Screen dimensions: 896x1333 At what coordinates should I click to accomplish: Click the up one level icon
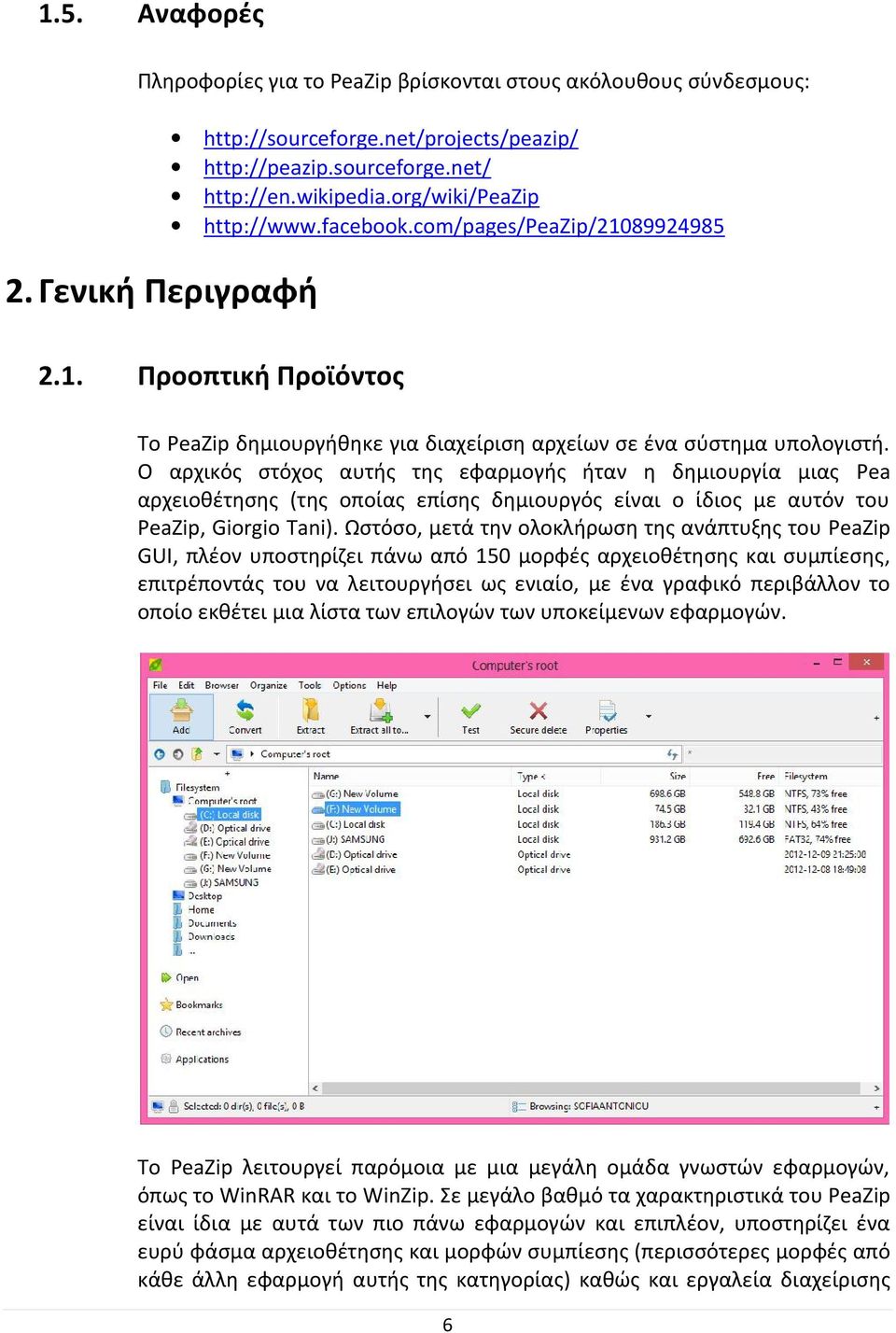click(197, 753)
